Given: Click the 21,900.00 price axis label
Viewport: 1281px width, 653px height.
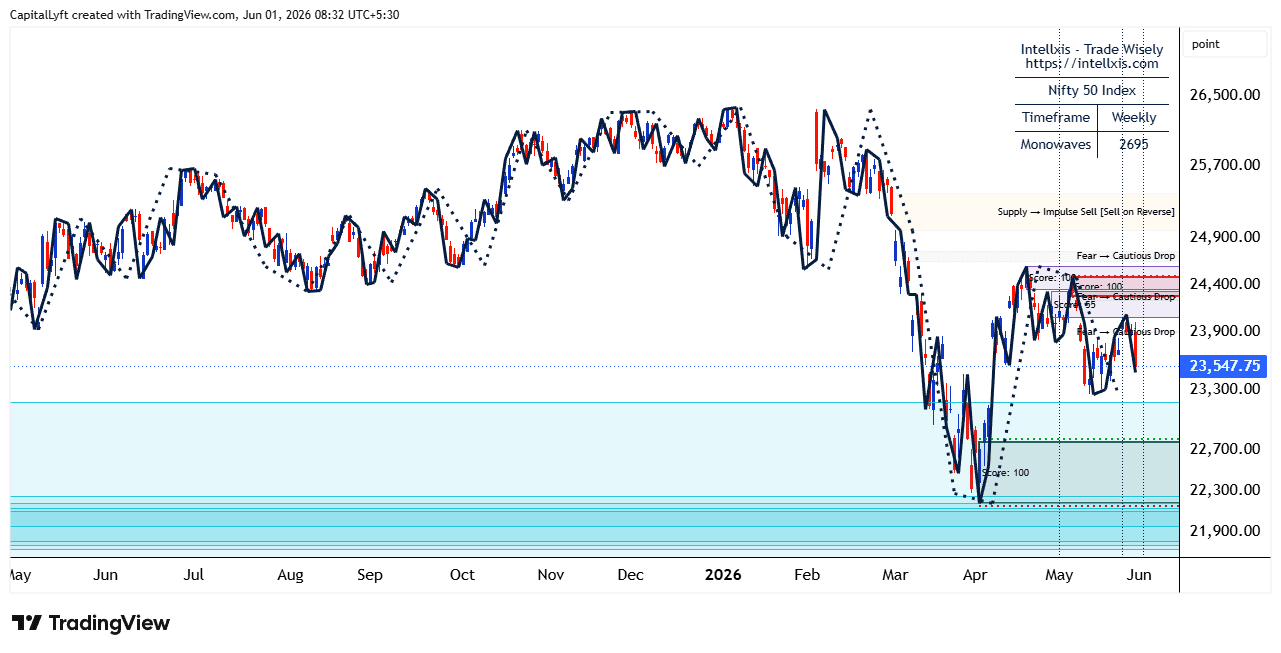Looking at the screenshot, I should (x=1224, y=531).
